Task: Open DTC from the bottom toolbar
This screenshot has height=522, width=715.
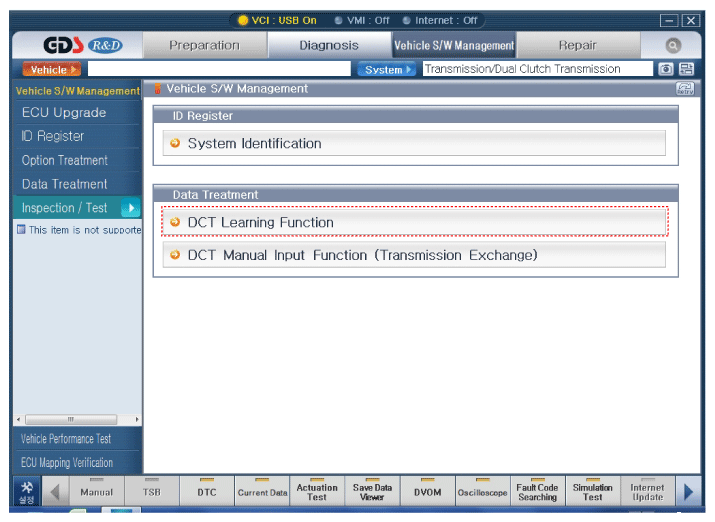Action: point(206,491)
